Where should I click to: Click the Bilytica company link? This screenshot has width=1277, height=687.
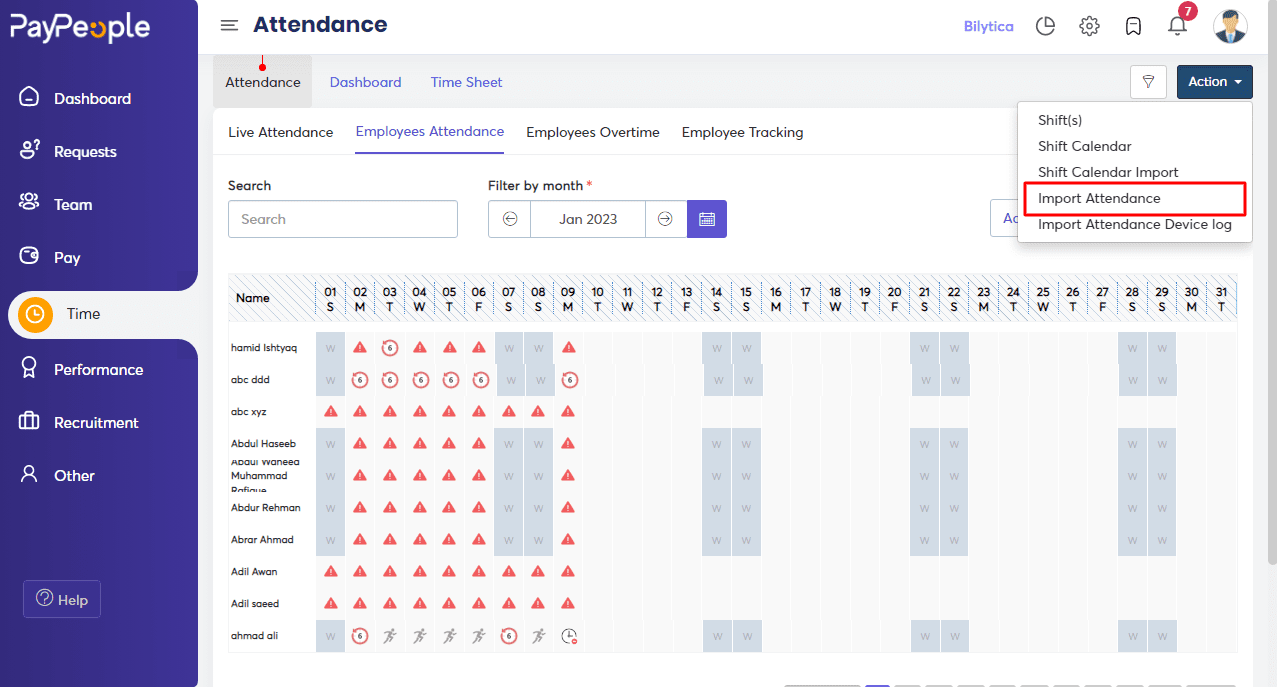point(988,27)
